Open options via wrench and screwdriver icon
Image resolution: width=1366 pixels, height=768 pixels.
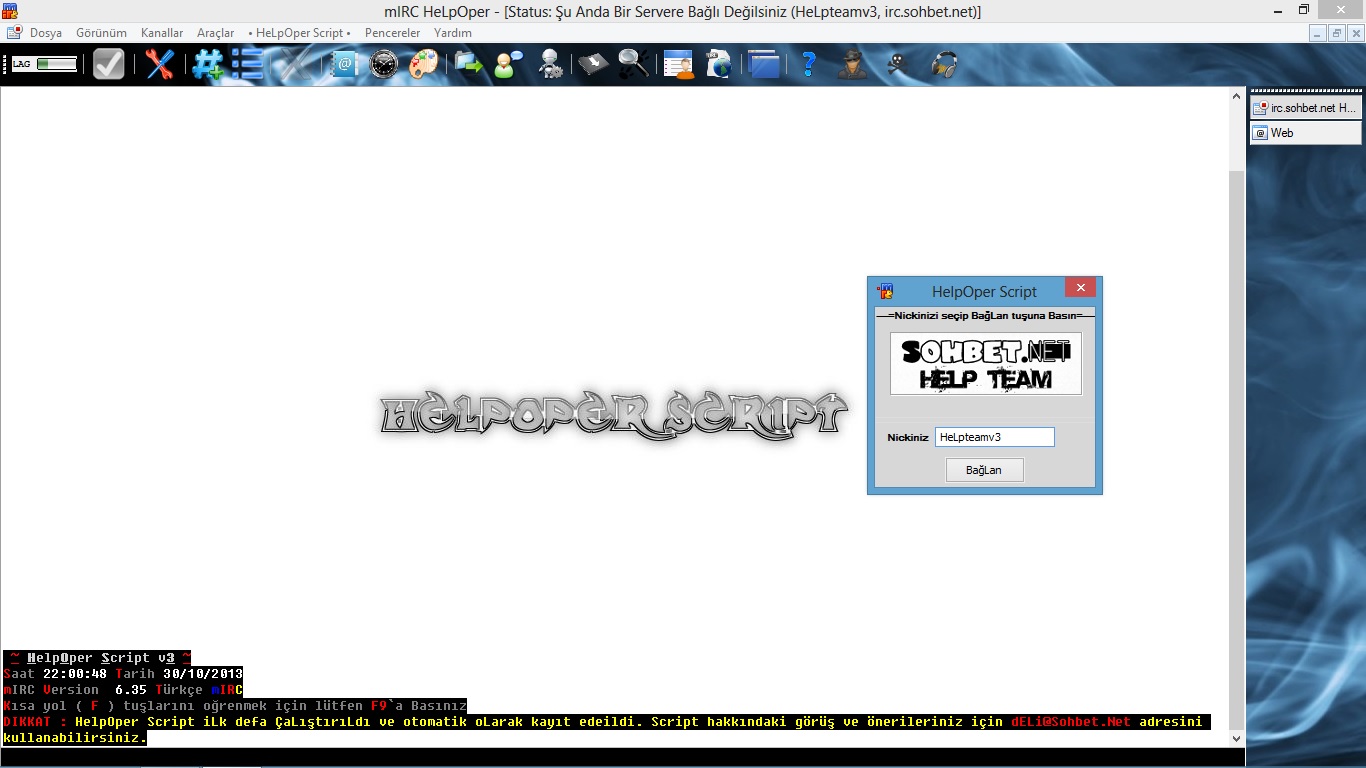click(x=159, y=64)
